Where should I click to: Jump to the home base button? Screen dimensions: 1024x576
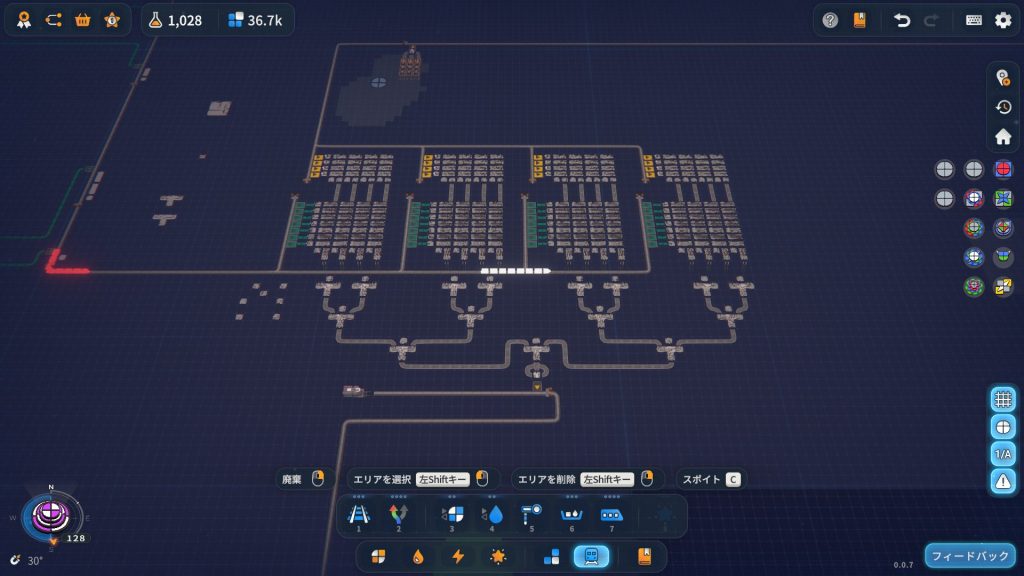(1003, 137)
